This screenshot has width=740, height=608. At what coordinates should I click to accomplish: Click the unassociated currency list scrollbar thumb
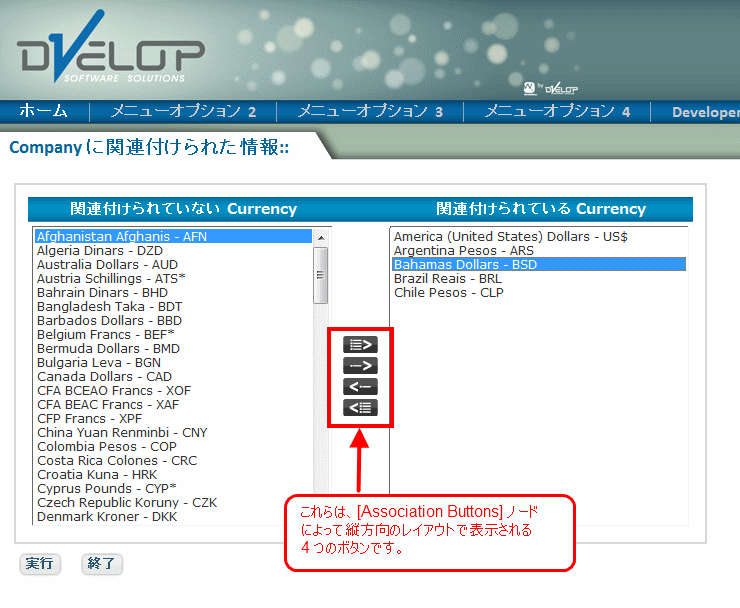coord(321,274)
